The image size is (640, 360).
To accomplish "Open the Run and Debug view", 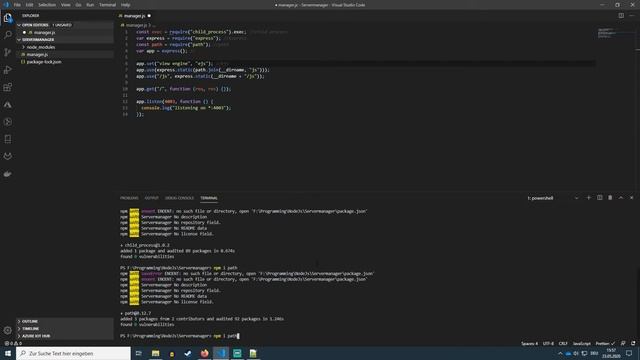I will click(8, 70).
